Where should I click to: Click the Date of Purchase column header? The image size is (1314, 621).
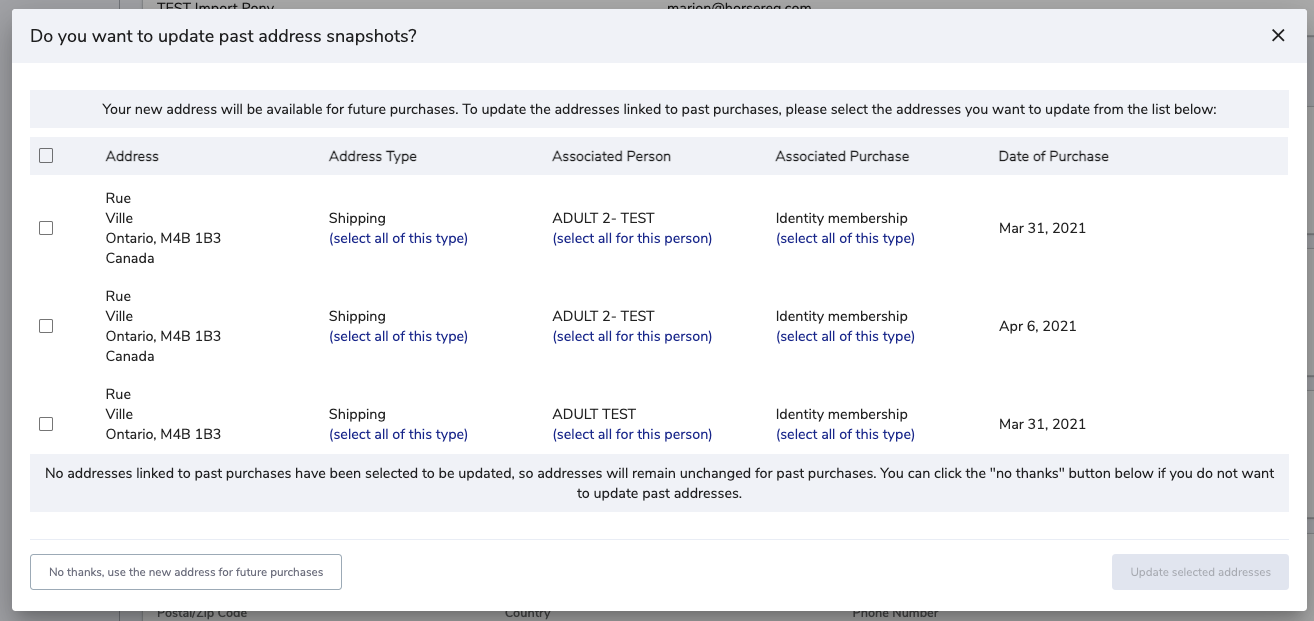pyautogui.click(x=1053, y=156)
